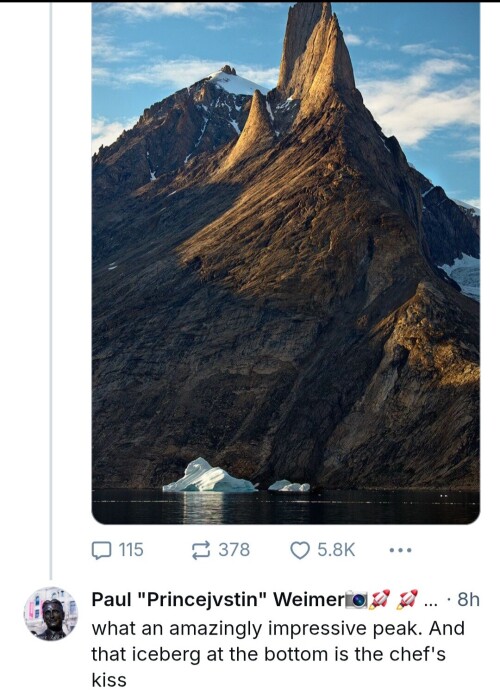Viewport: 500px width, 700px height.
Task: Open the 8h timestamp link
Action: pyautogui.click(x=468, y=599)
